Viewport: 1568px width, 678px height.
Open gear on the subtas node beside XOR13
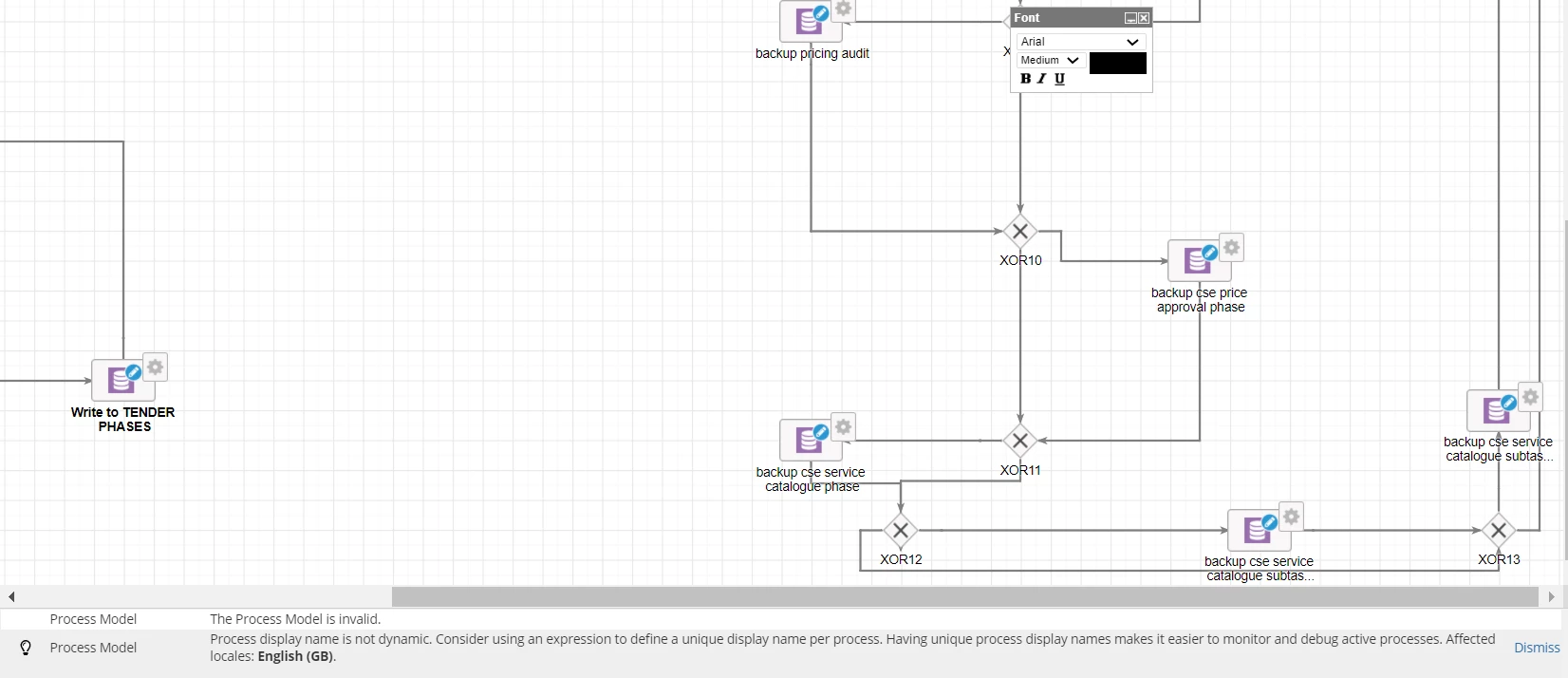1291,516
